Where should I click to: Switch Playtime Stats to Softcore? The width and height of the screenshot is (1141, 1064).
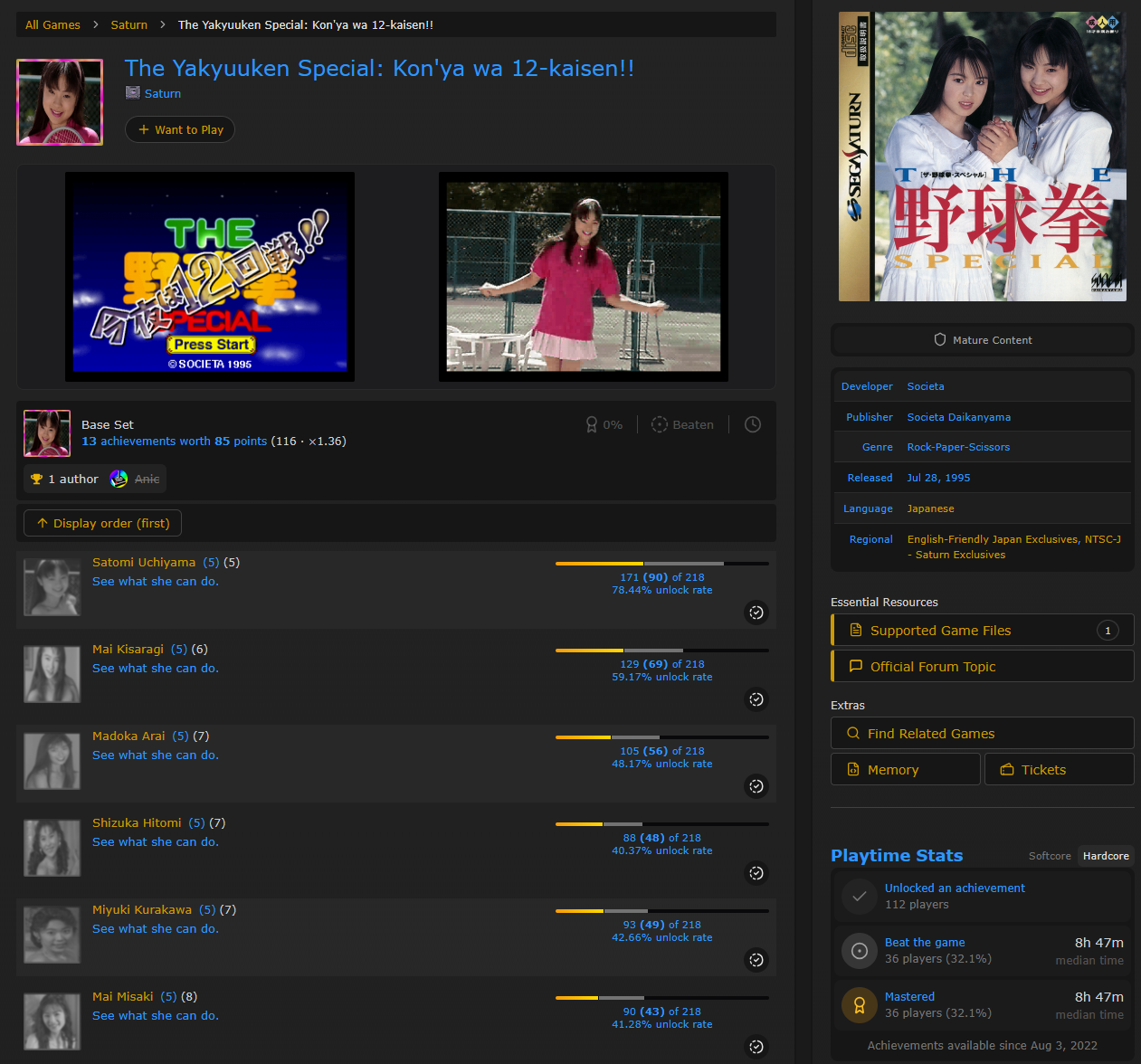coord(1050,856)
